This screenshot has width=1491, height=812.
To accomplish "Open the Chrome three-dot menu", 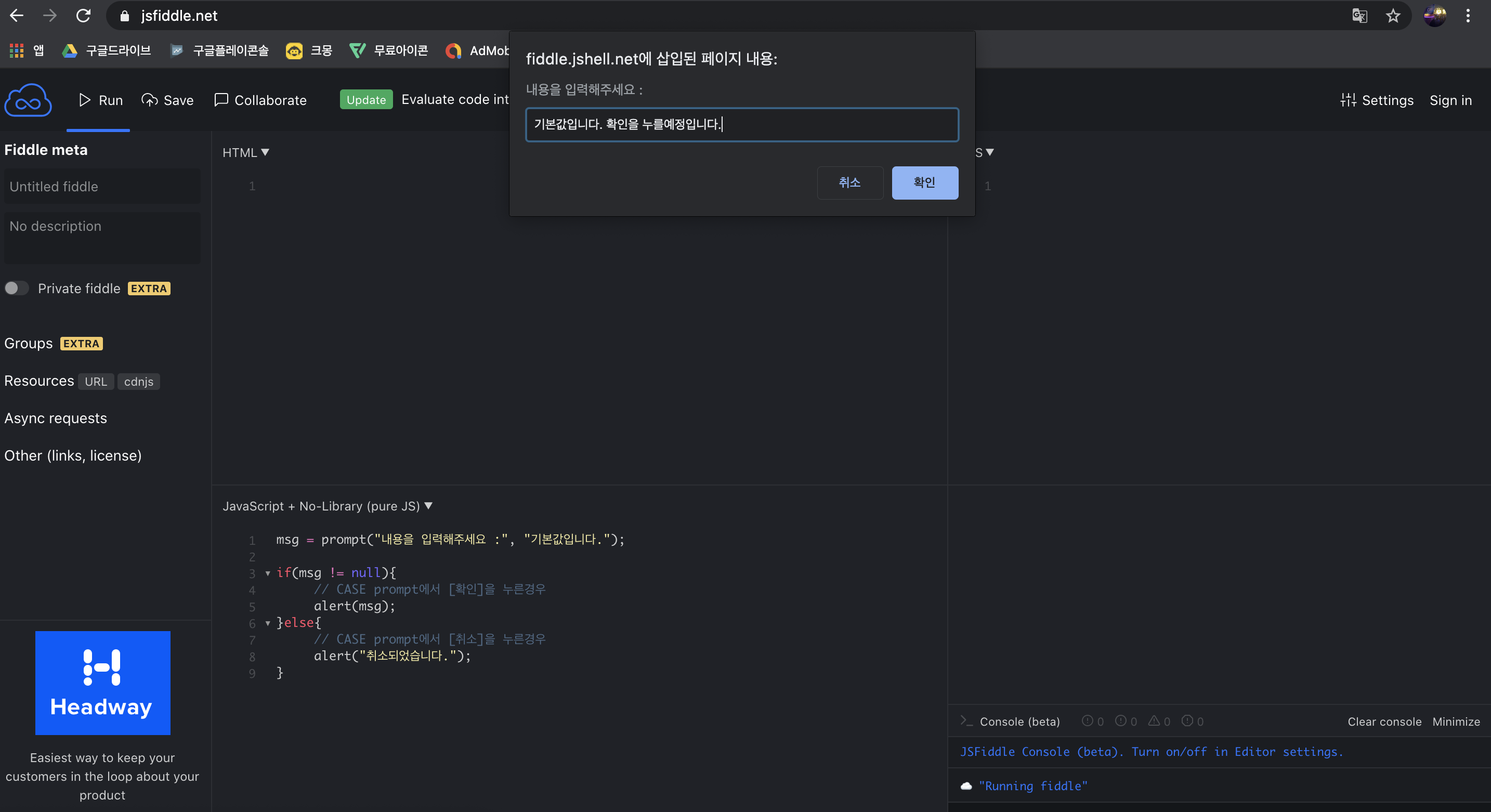I will (1468, 16).
